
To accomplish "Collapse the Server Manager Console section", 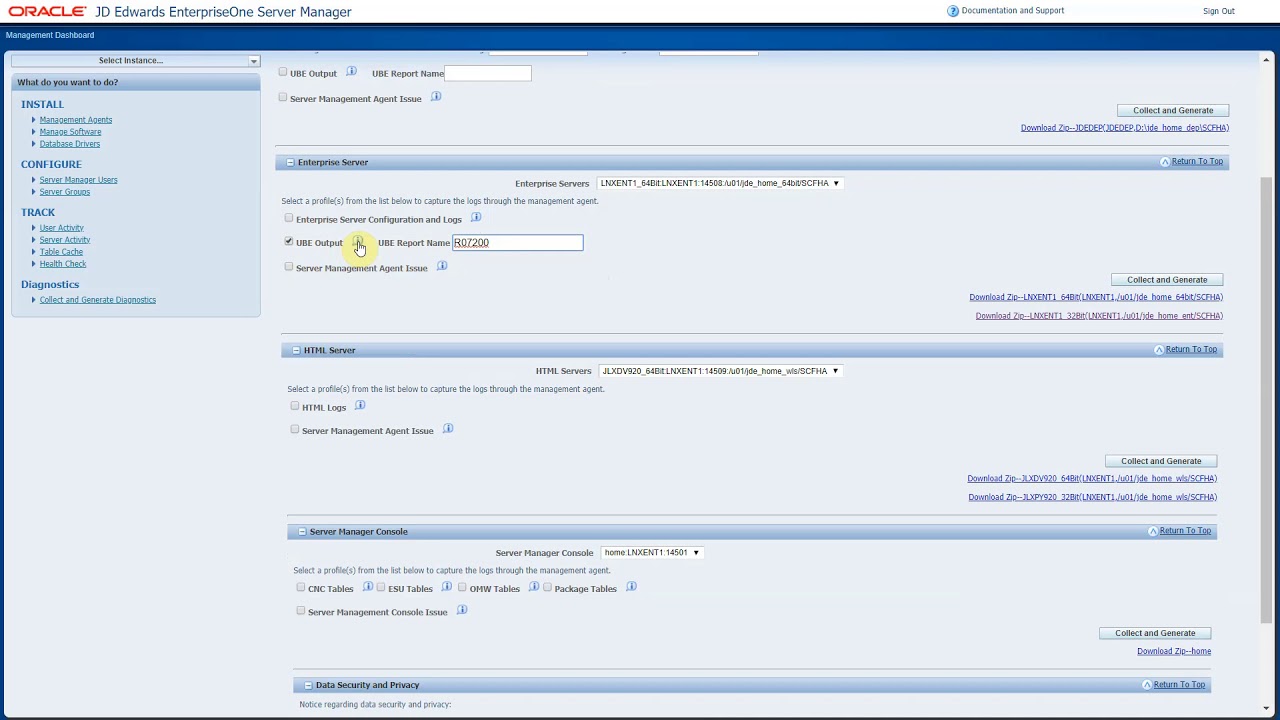I will (x=302, y=532).
